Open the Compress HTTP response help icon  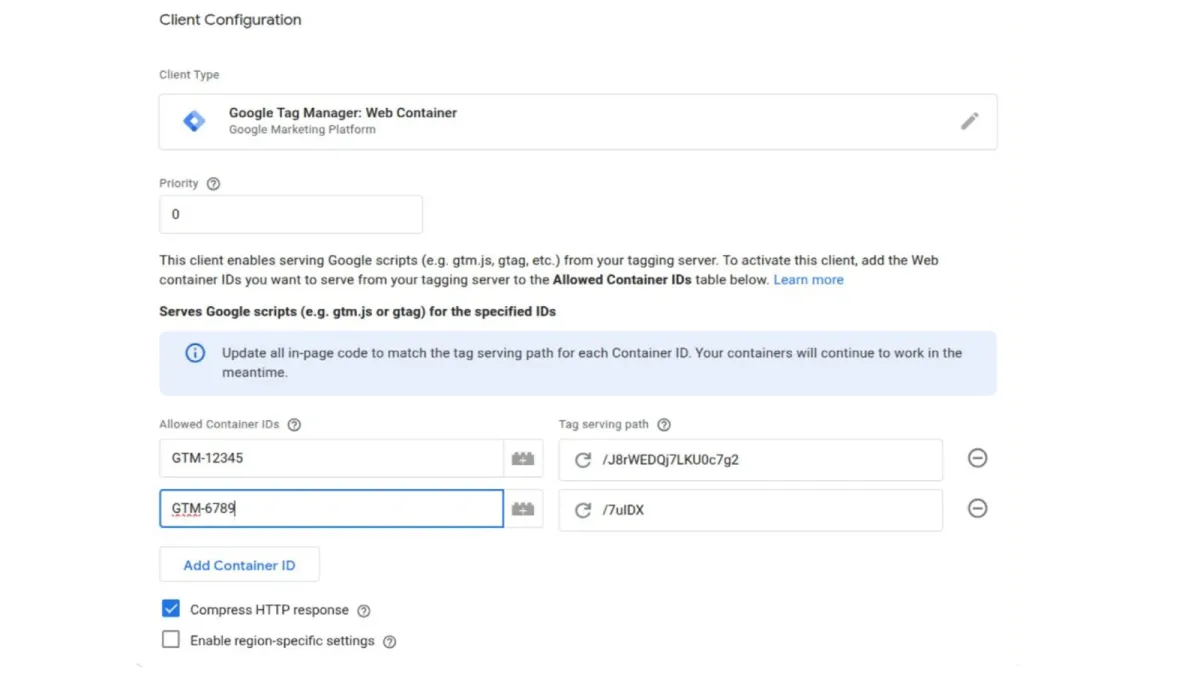(x=364, y=611)
